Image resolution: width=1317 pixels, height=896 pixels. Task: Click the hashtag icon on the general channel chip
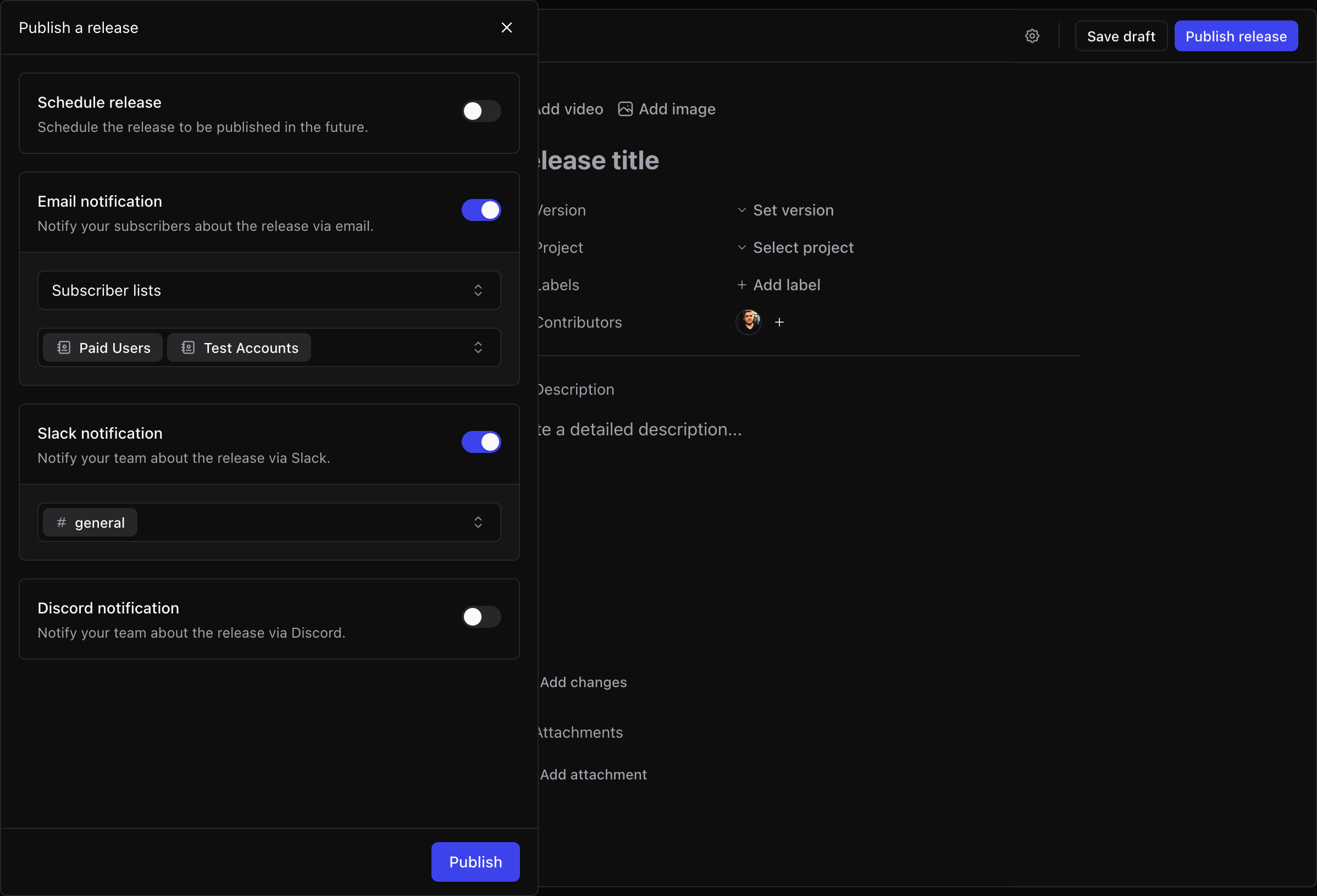pos(60,522)
